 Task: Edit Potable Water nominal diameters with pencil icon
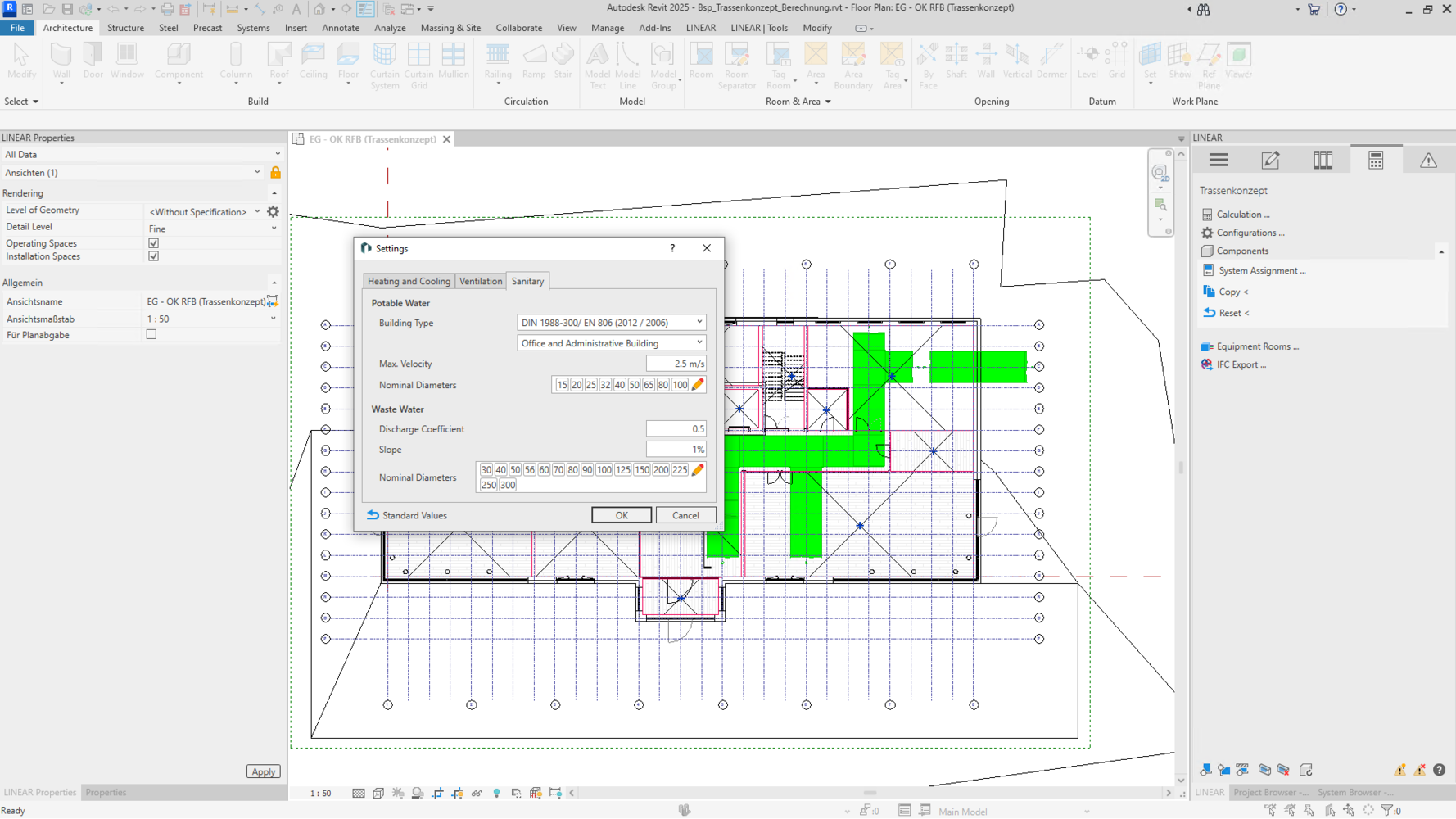pyautogui.click(x=698, y=385)
